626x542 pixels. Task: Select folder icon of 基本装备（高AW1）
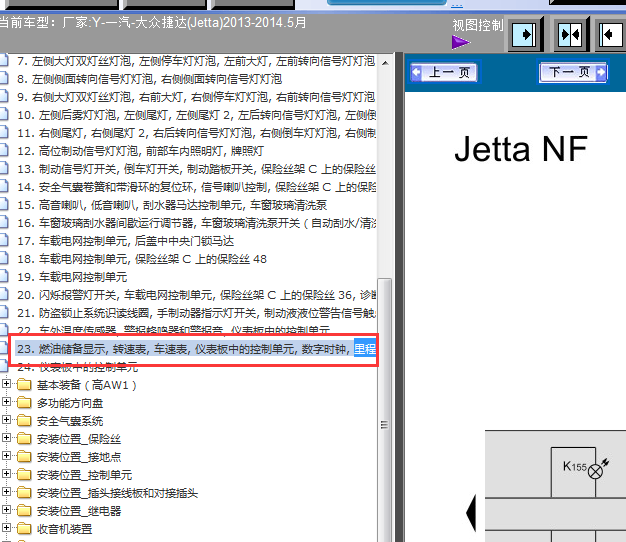(24, 385)
